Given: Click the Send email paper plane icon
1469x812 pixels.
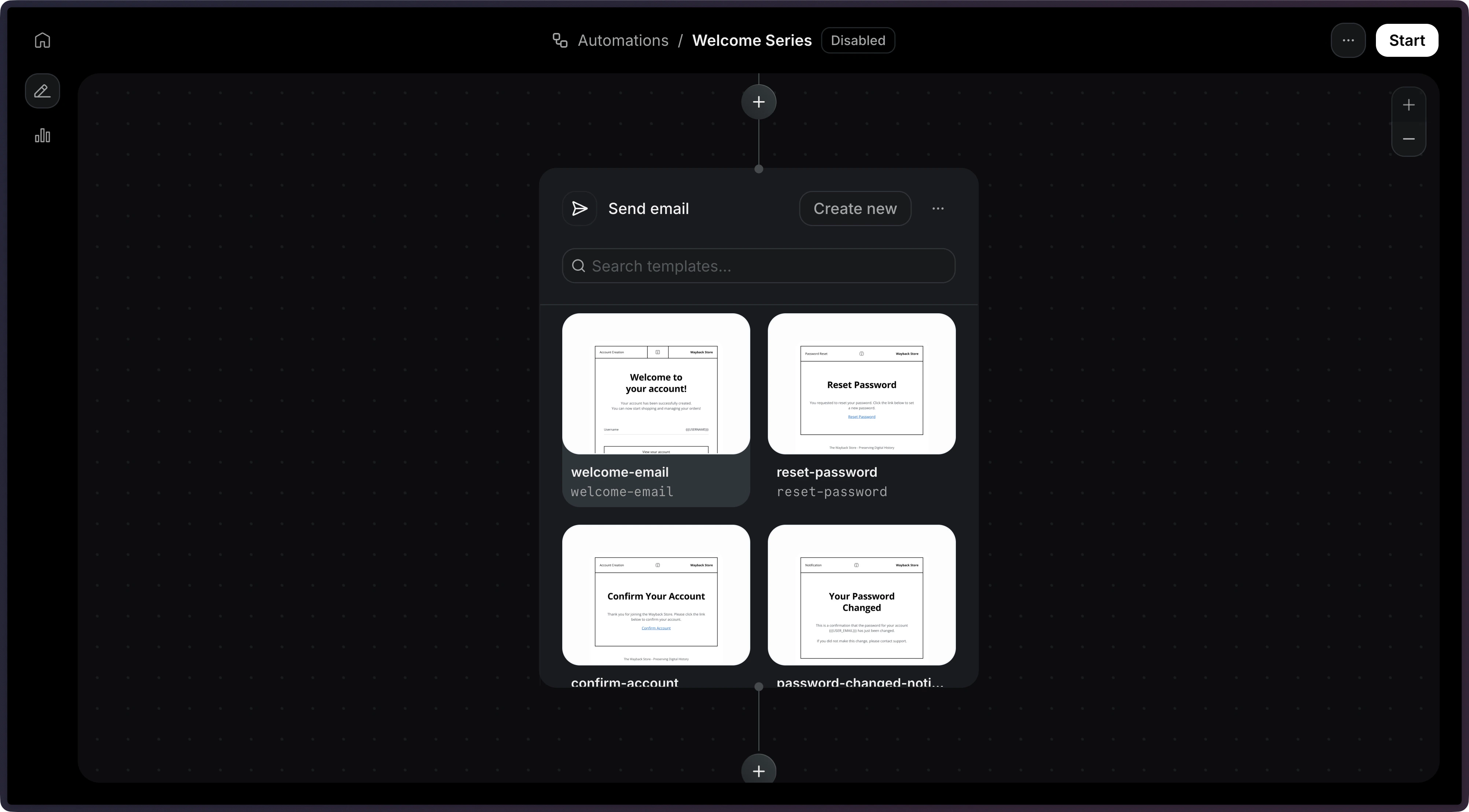Looking at the screenshot, I should 579,209.
